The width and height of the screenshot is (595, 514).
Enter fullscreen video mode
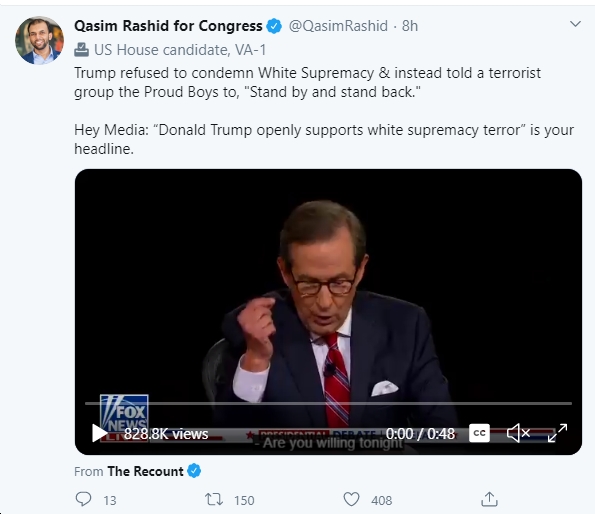(557, 433)
